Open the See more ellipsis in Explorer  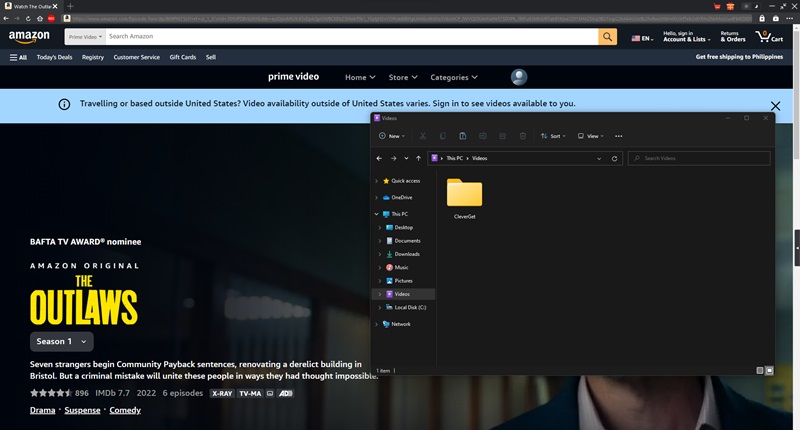[618, 136]
